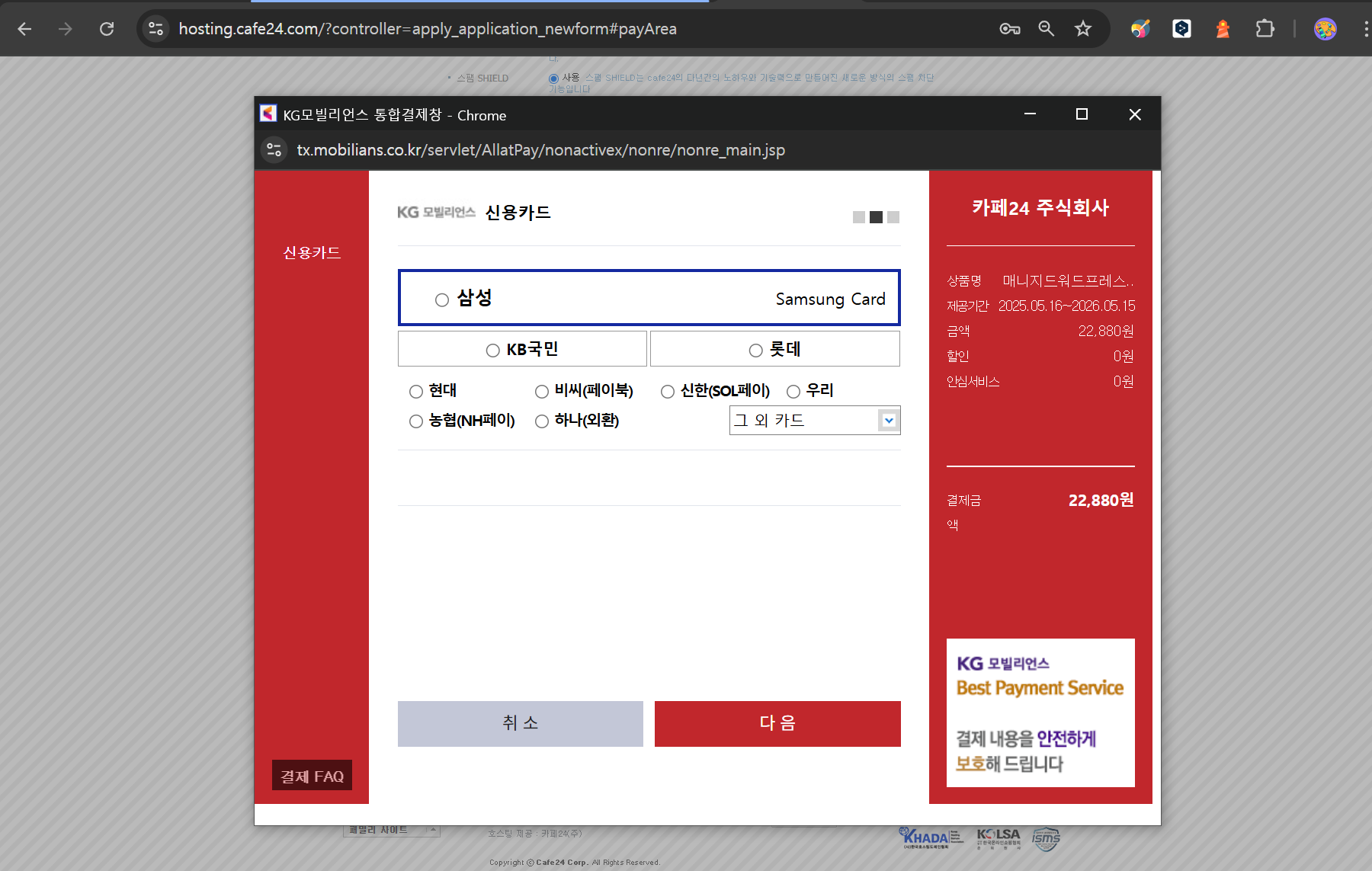Close the KG모빌리언스 payment popup window
1372x871 pixels.
coord(1135,114)
